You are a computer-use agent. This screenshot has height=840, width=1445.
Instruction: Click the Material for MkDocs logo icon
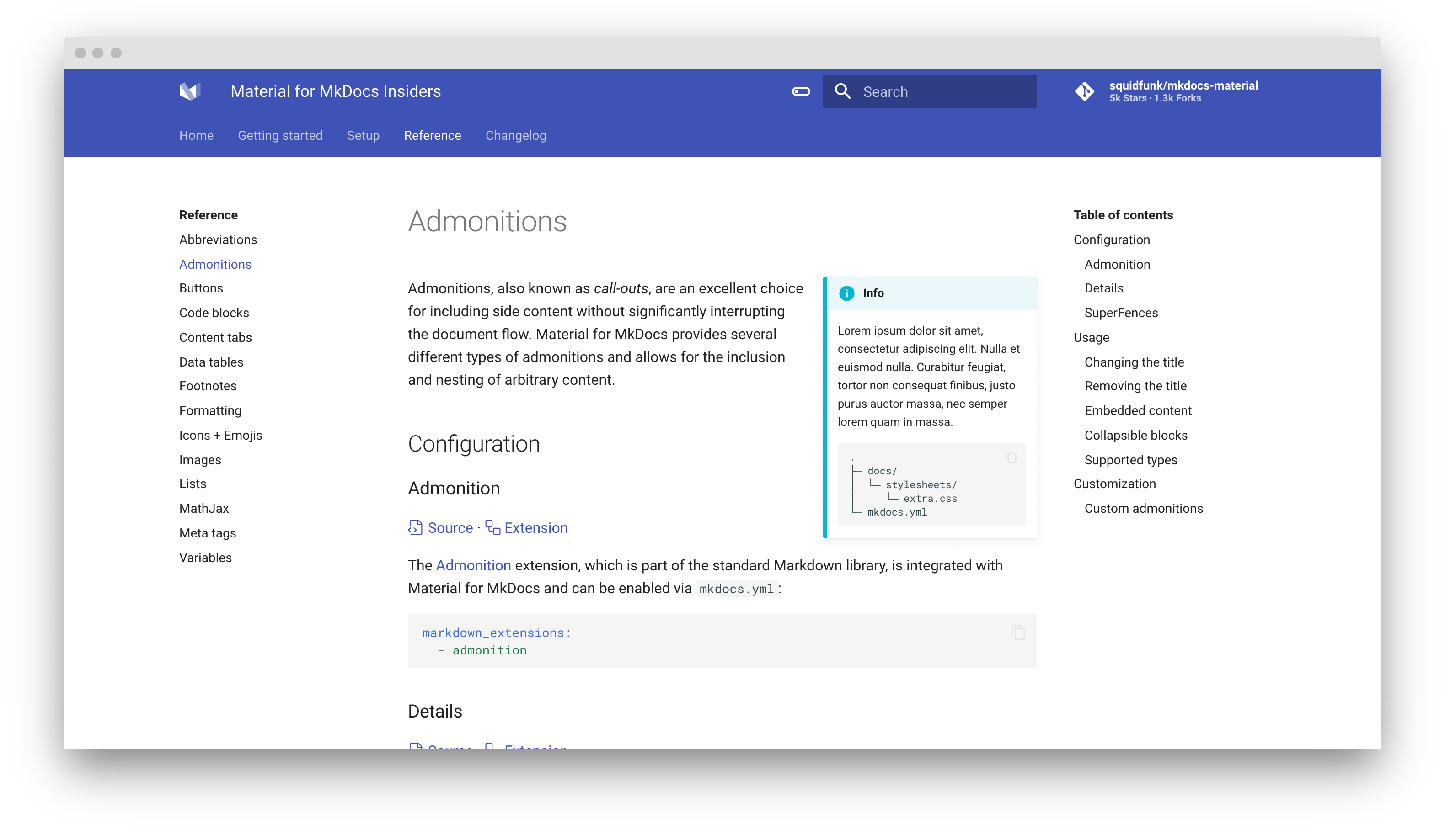(x=190, y=91)
